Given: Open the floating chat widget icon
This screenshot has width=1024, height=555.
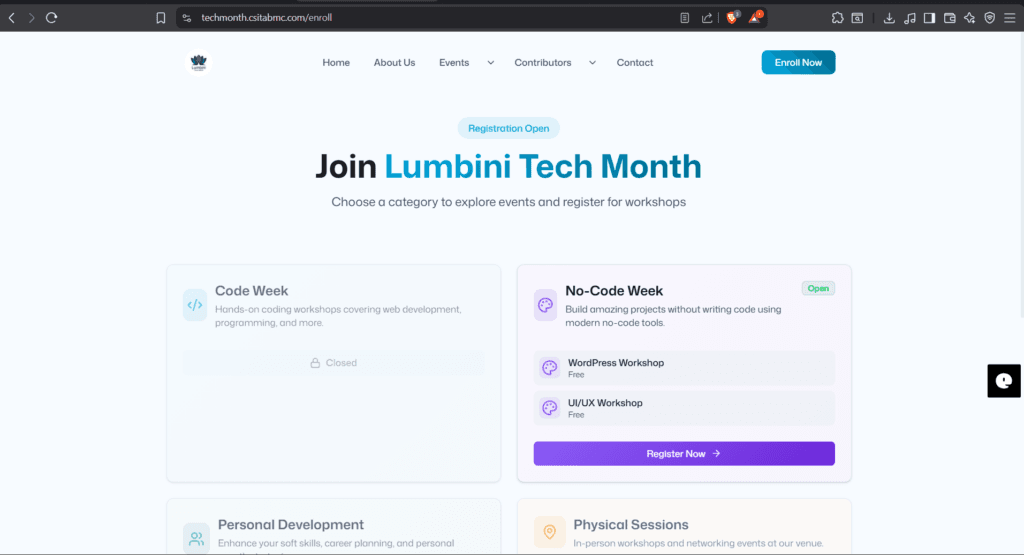Looking at the screenshot, I should [x=1004, y=380].
